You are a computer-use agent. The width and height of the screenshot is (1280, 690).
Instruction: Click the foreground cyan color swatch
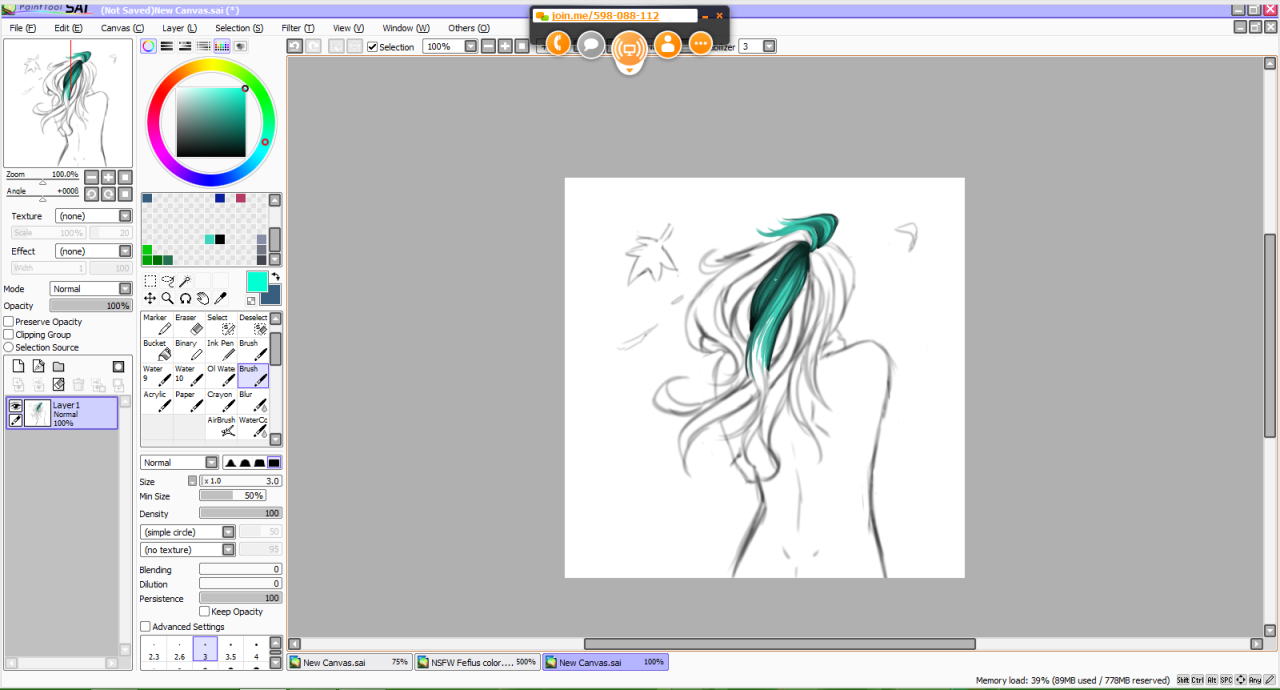point(257,281)
